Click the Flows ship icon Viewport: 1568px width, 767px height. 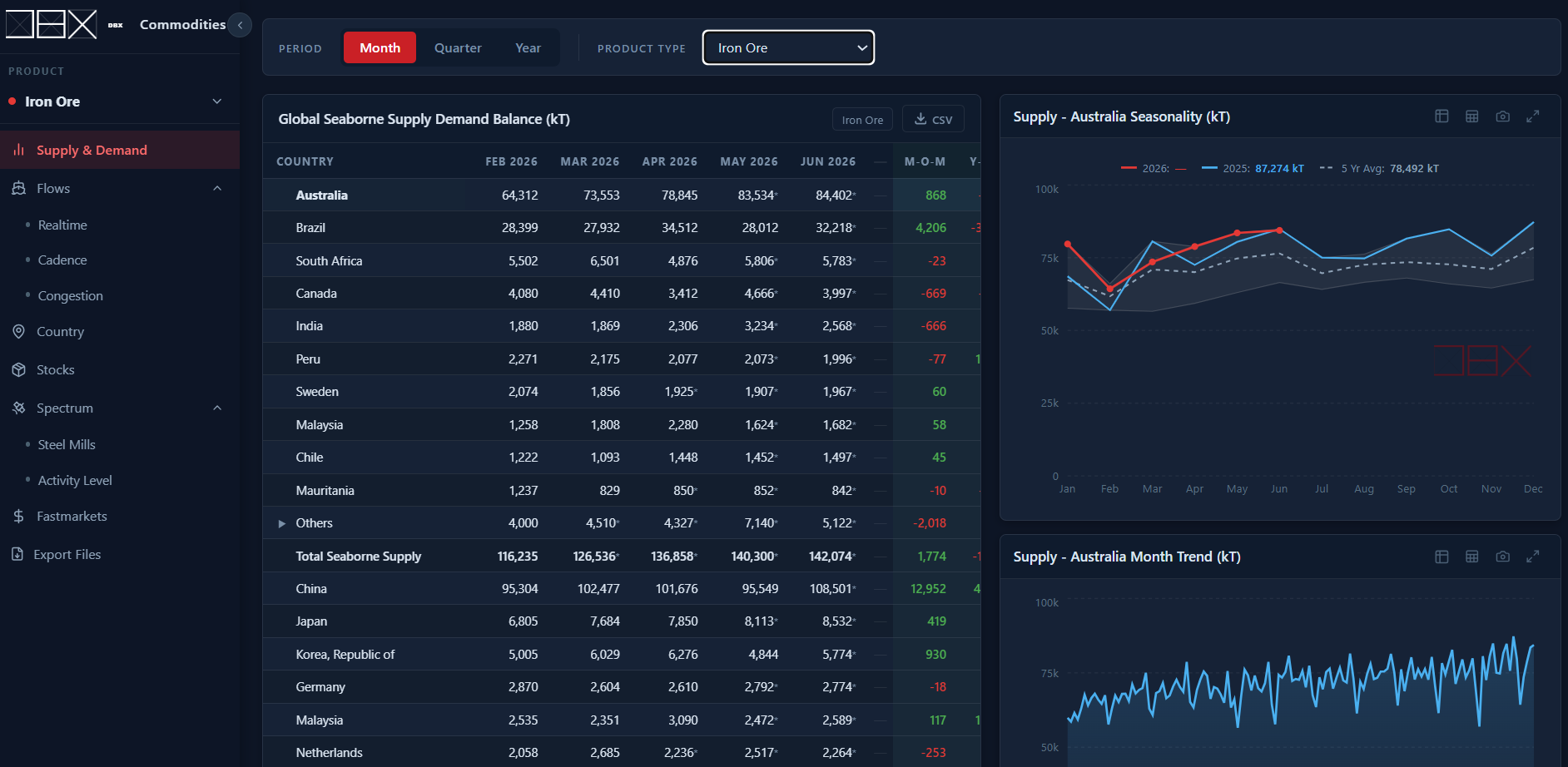coord(18,188)
